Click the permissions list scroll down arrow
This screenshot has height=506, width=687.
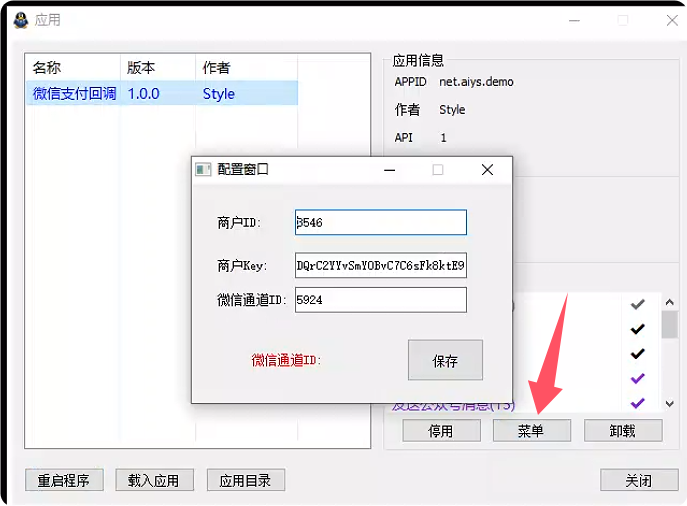tap(669, 403)
